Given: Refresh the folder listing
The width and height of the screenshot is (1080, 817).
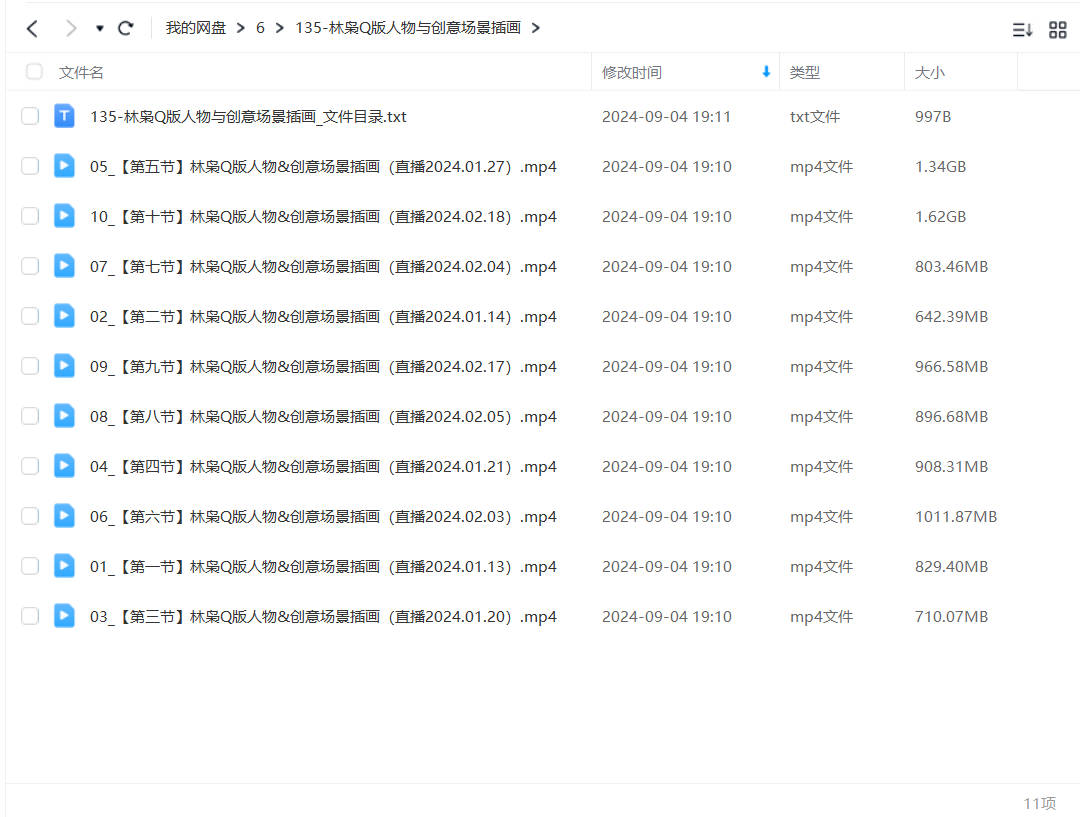Looking at the screenshot, I should pos(125,28).
